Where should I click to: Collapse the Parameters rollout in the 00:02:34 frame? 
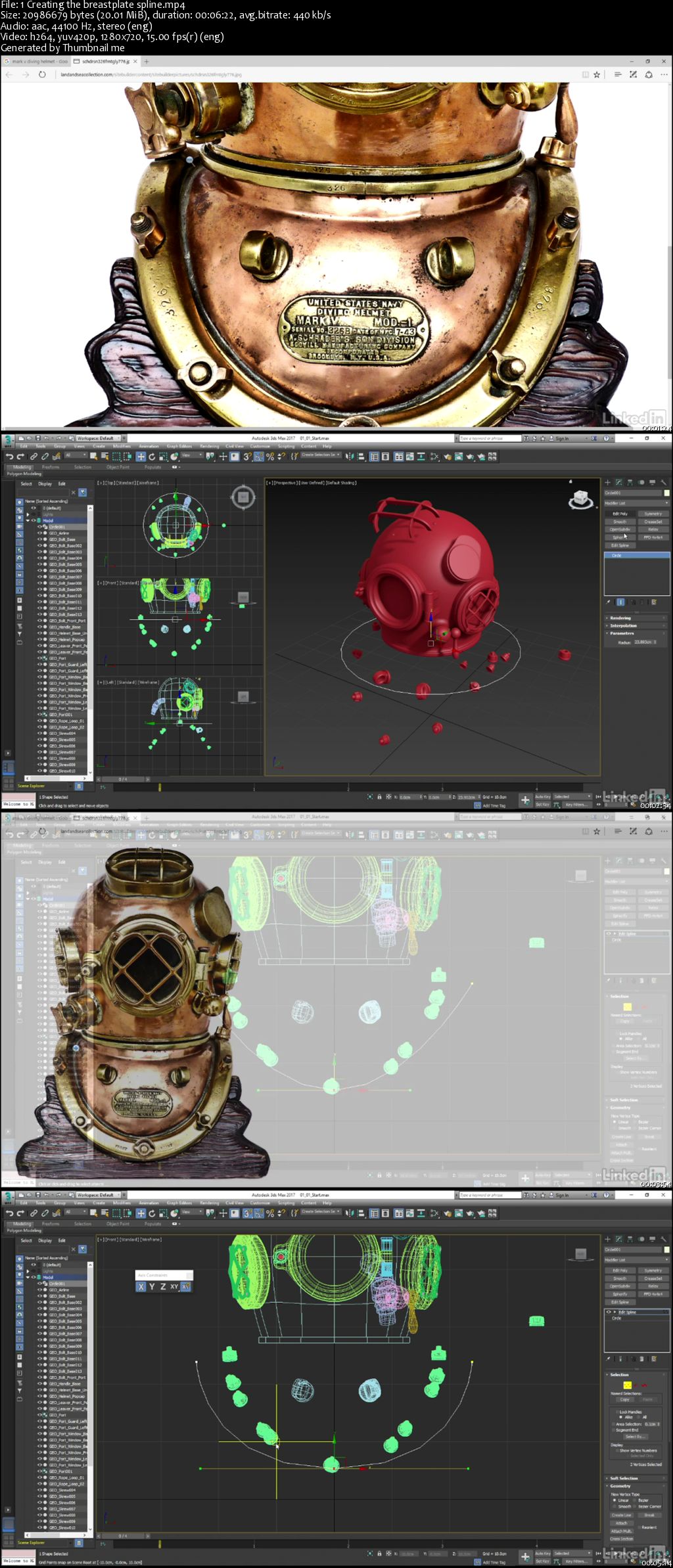pos(636,633)
